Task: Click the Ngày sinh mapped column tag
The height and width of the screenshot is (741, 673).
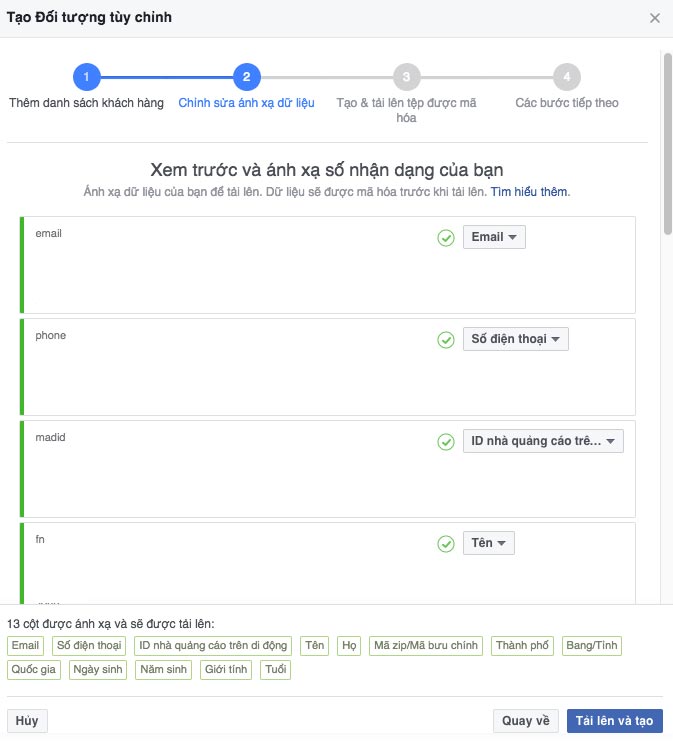Action: 98,670
